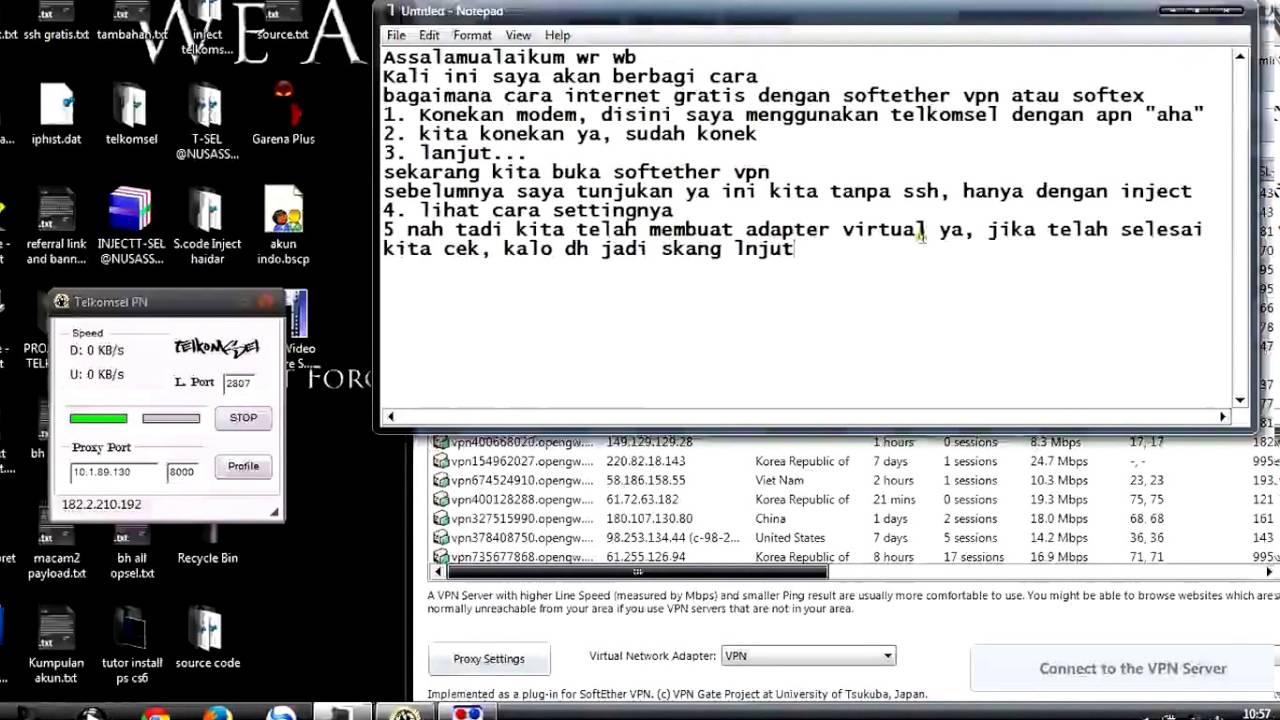Click the gray progress bar beside STOP

(x=171, y=418)
